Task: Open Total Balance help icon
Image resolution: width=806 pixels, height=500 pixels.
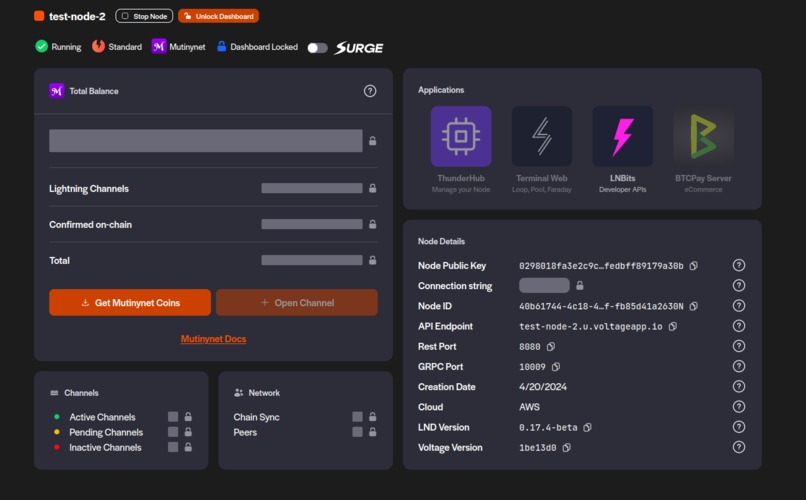Action: click(x=370, y=91)
